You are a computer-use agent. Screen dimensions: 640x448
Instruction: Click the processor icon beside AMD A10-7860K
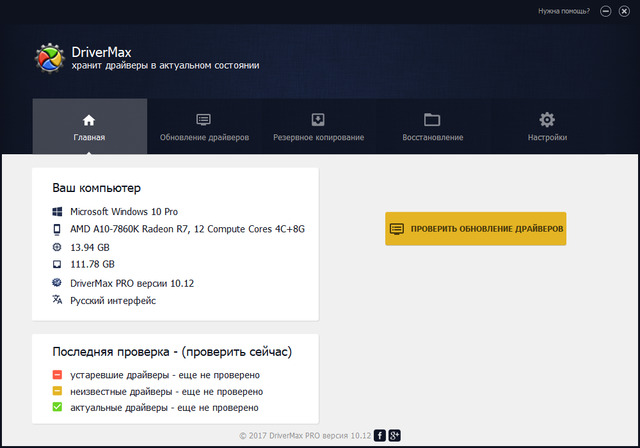coord(56,229)
